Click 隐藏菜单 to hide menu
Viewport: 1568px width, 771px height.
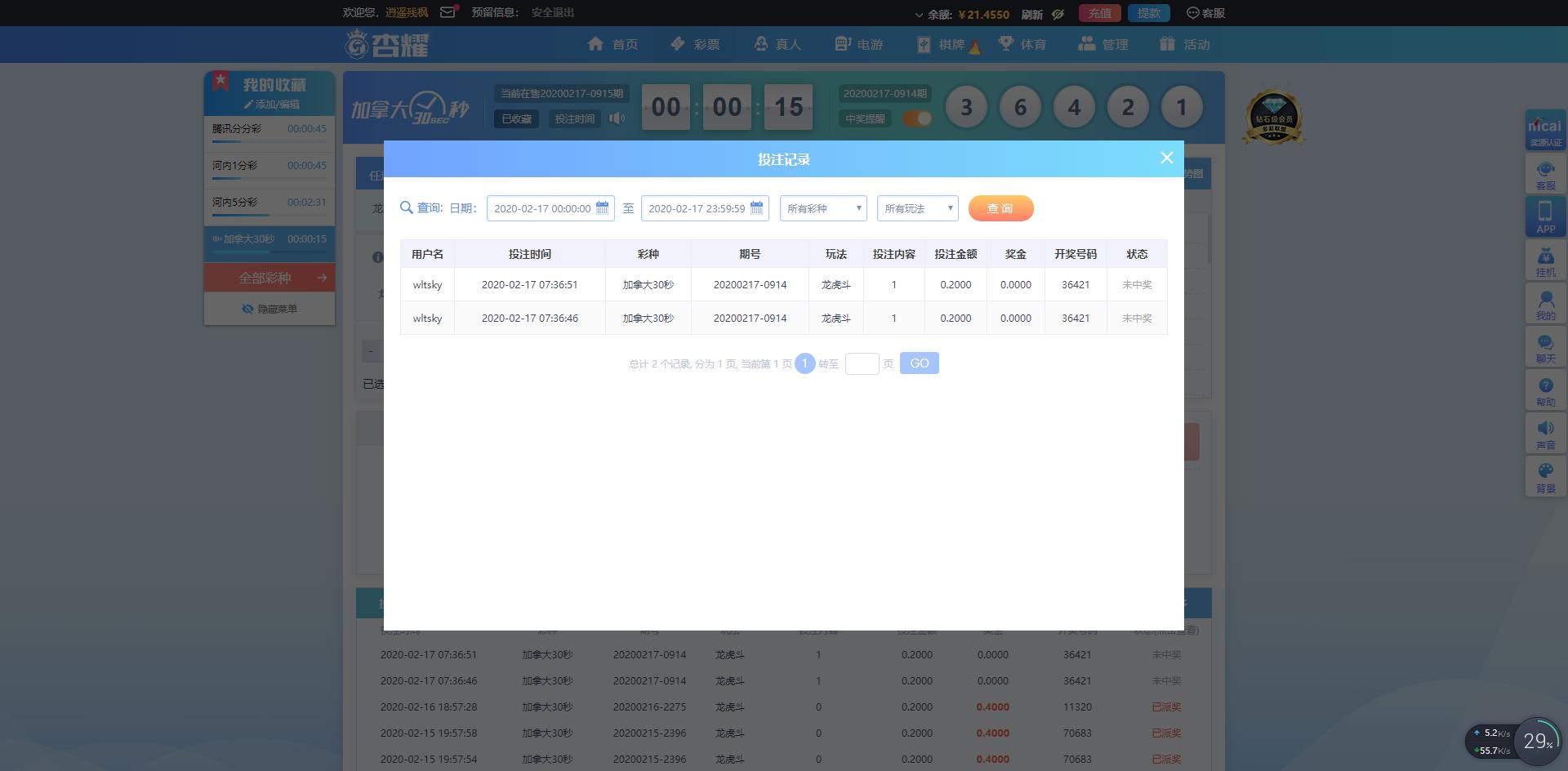[x=269, y=309]
